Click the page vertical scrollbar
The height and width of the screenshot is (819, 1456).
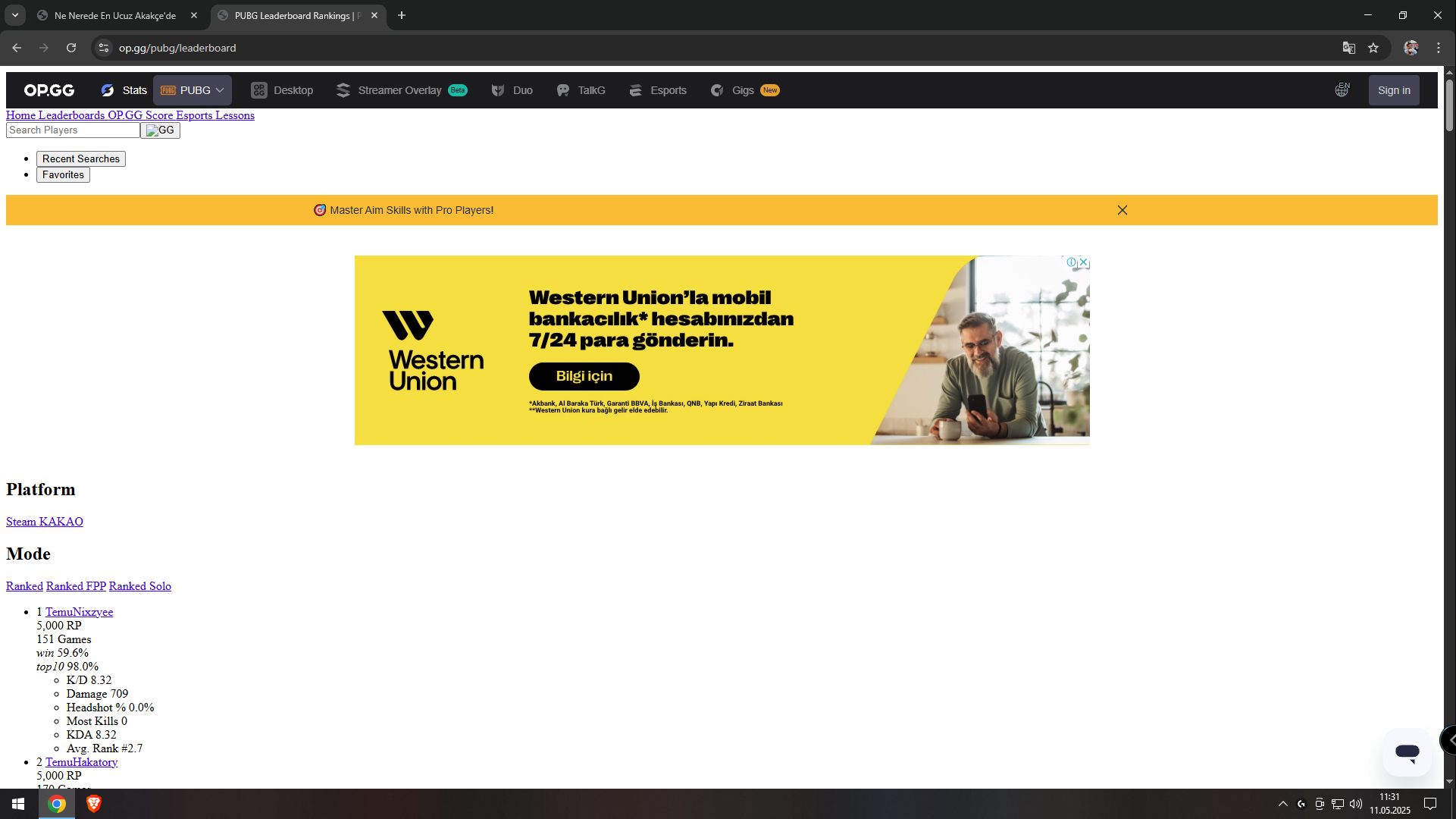pos(1450,104)
